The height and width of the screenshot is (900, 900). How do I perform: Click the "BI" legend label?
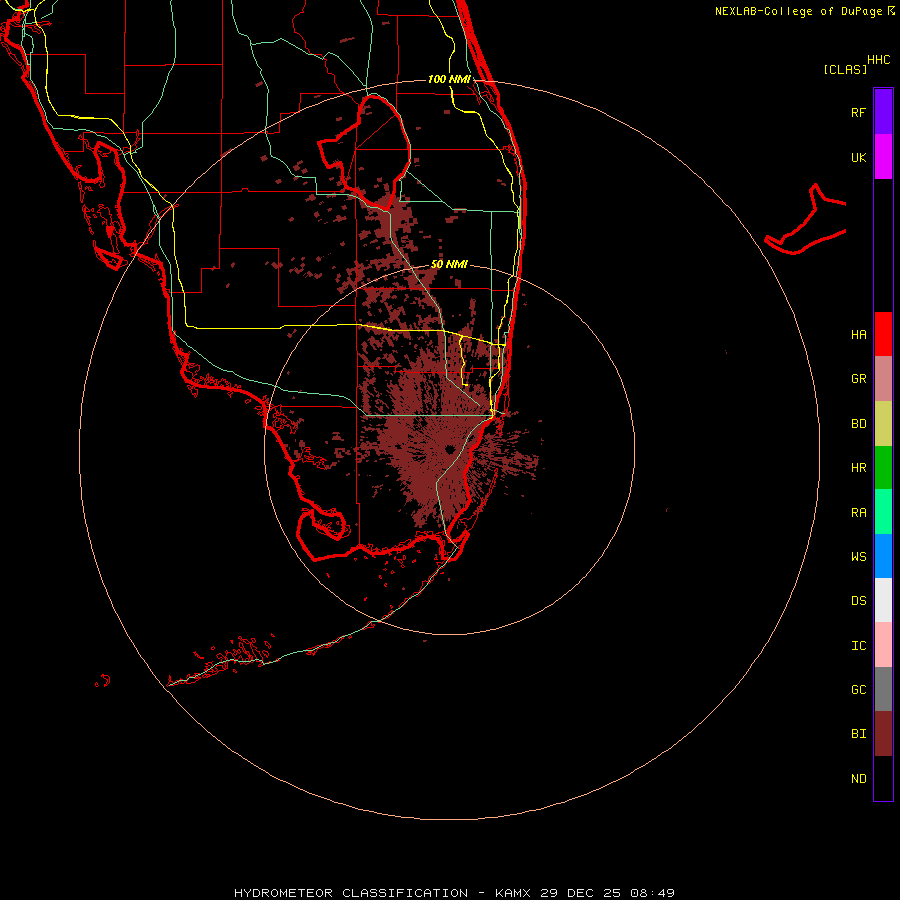pyautogui.click(x=858, y=734)
